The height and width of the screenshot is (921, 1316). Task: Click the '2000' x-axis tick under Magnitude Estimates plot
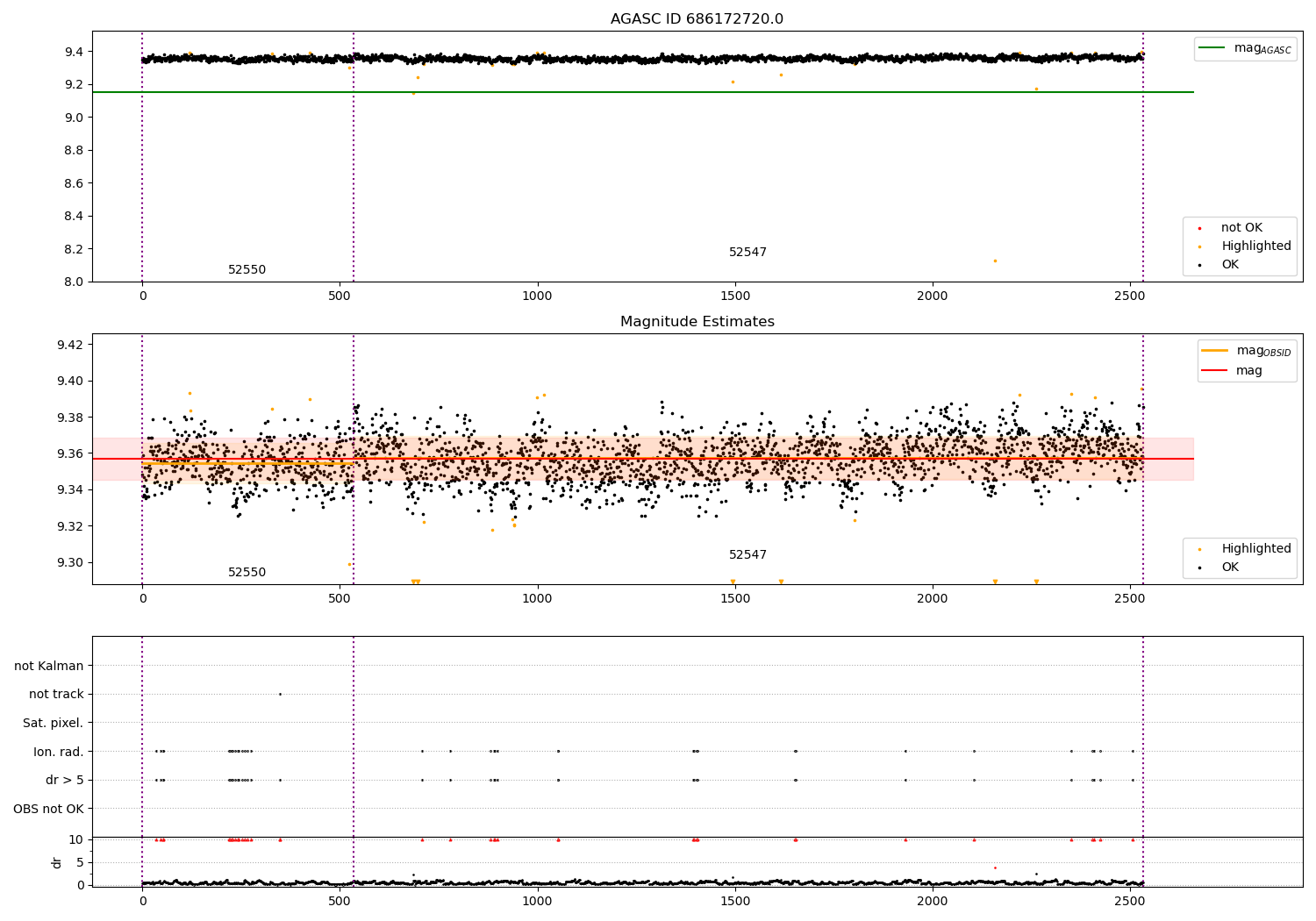(x=932, y=599)
